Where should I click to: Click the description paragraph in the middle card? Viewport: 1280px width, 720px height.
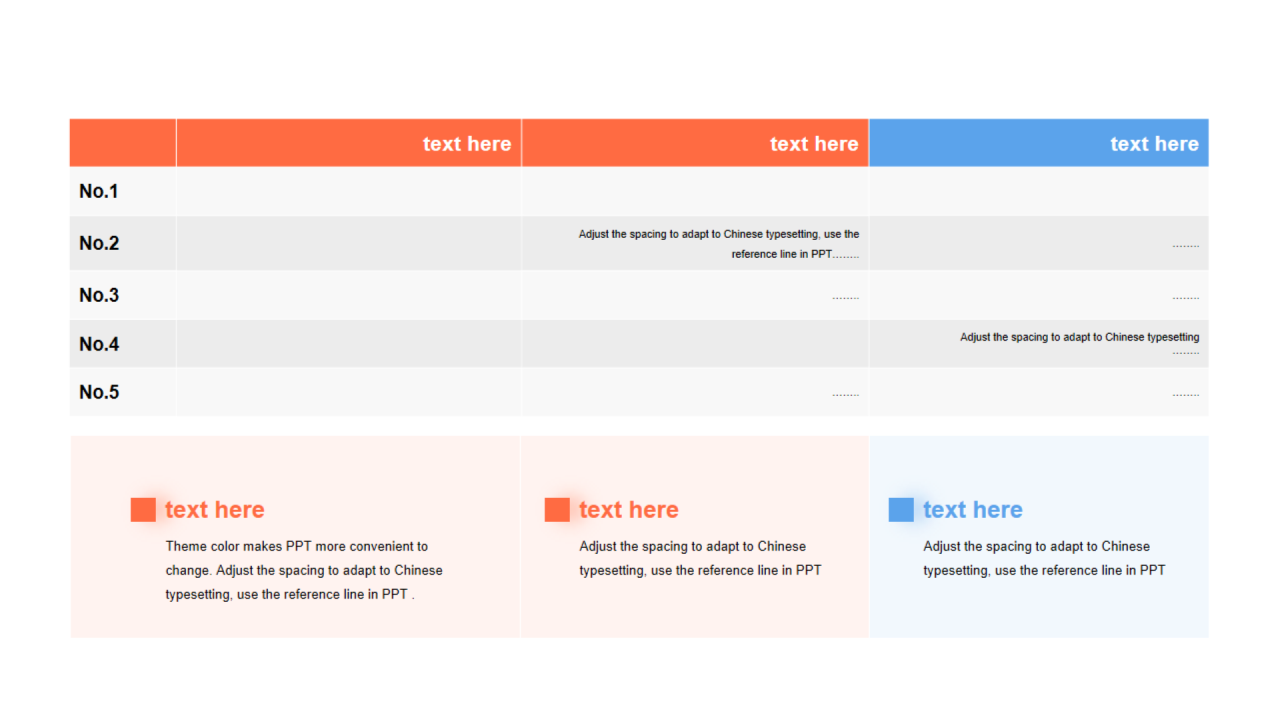tap(700, 558)
